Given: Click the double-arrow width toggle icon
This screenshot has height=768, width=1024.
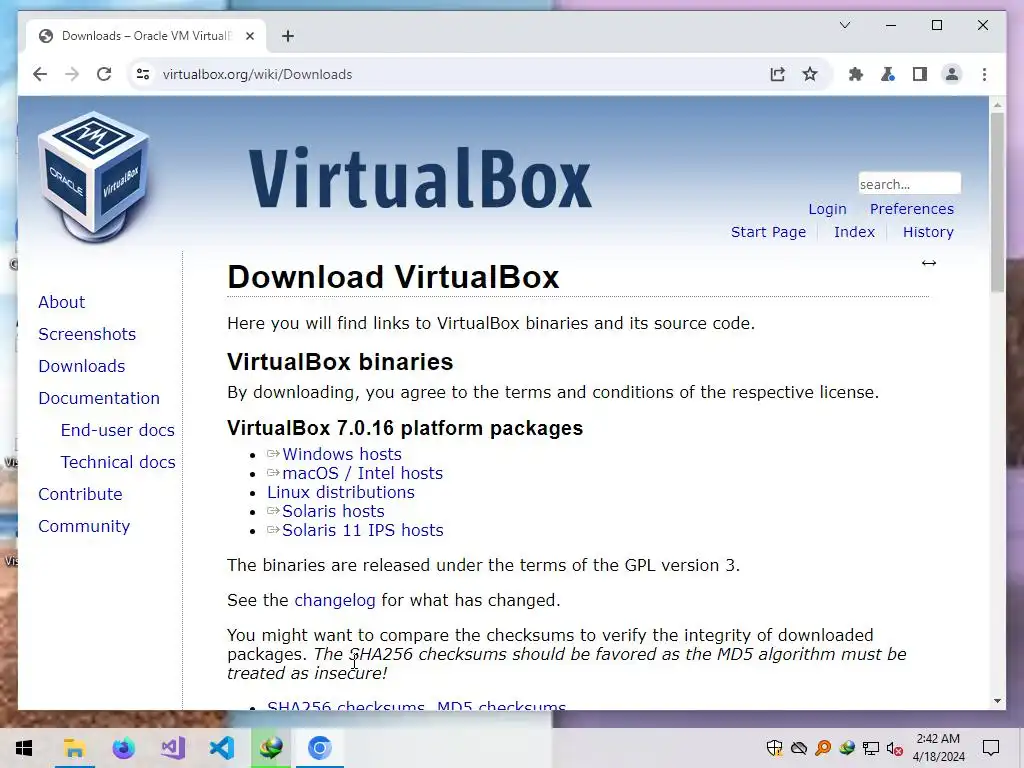Looking at the screenshot, I should (929, 263).
